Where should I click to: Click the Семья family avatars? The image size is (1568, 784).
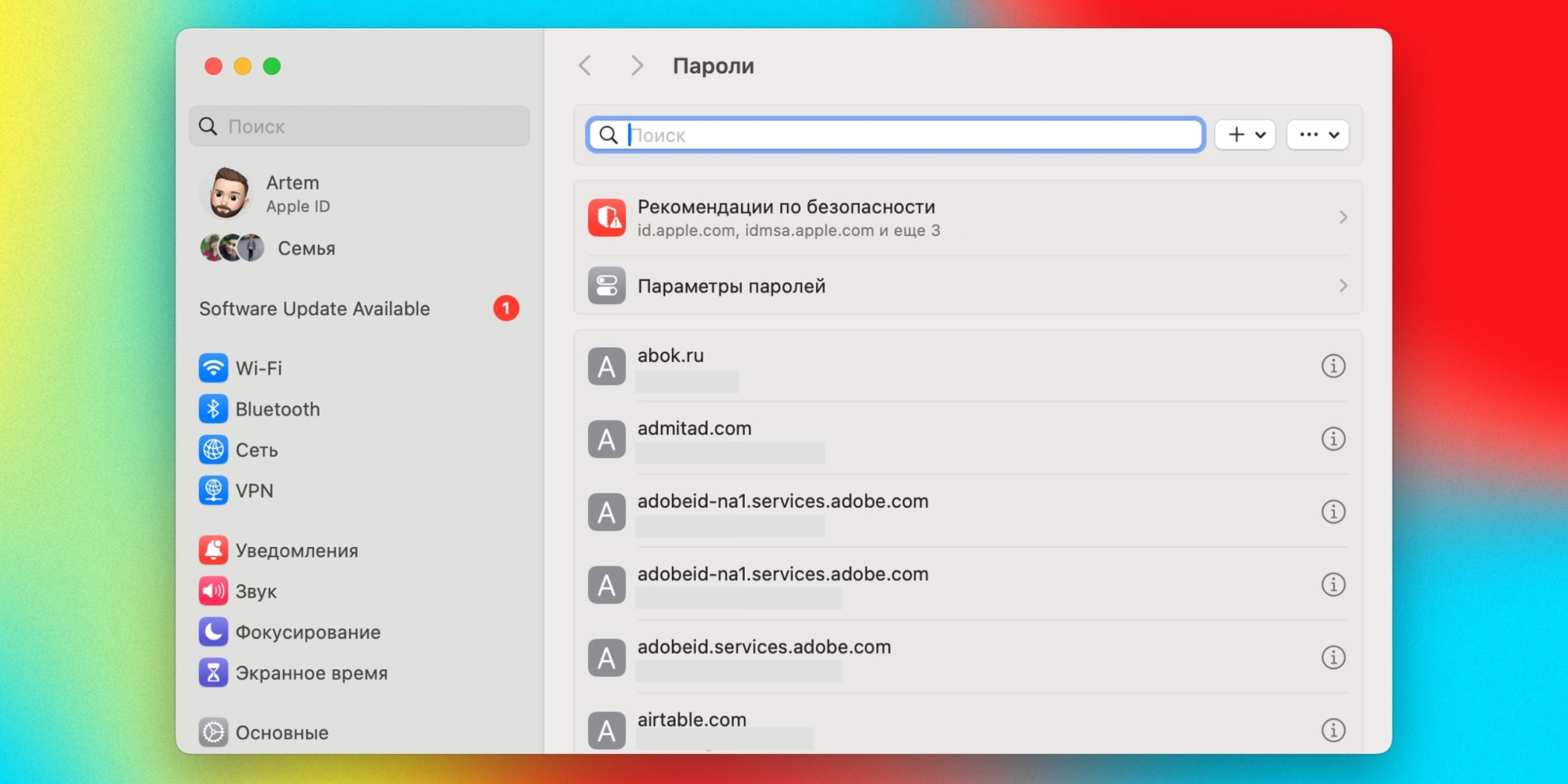point(232,248)
